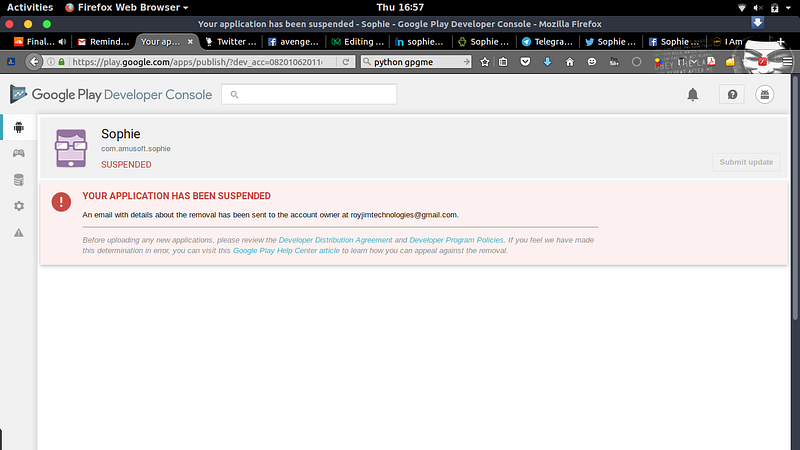Click the red suspension error icon
The image size is (800, 450).
click(61, 202)
